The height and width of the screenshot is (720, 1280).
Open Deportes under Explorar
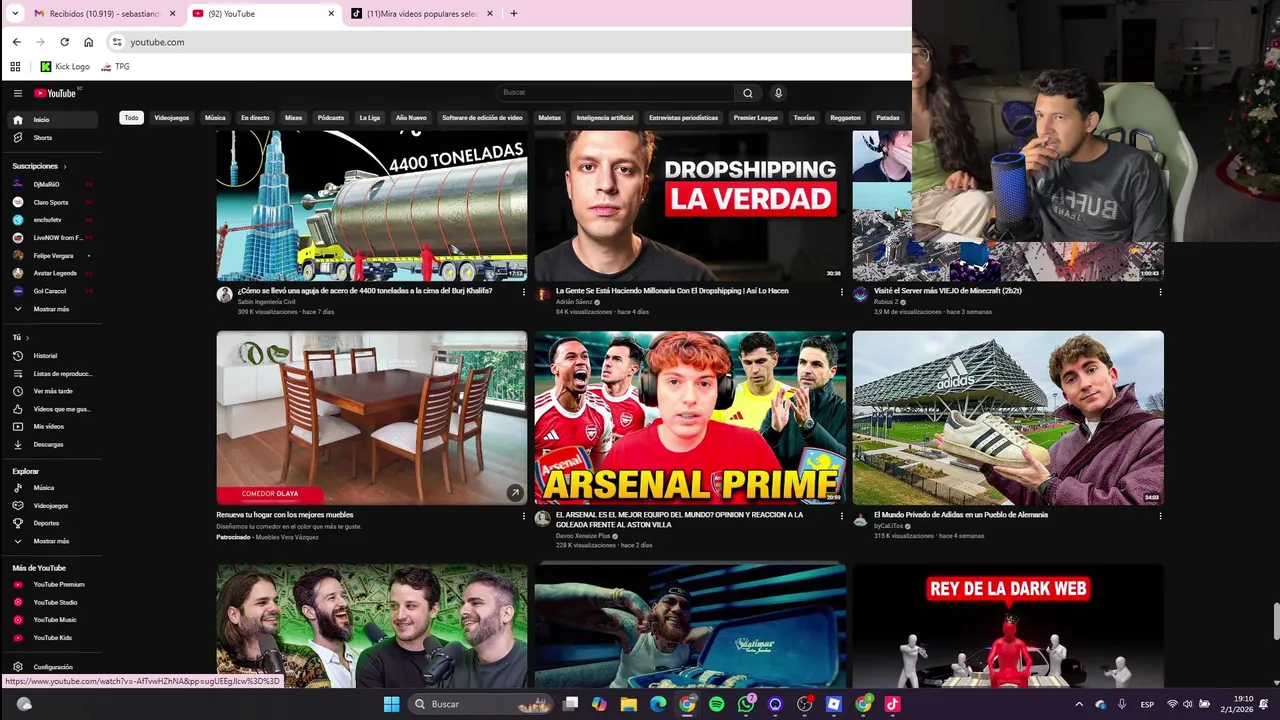pyautogui.click(x=53, y=523)
